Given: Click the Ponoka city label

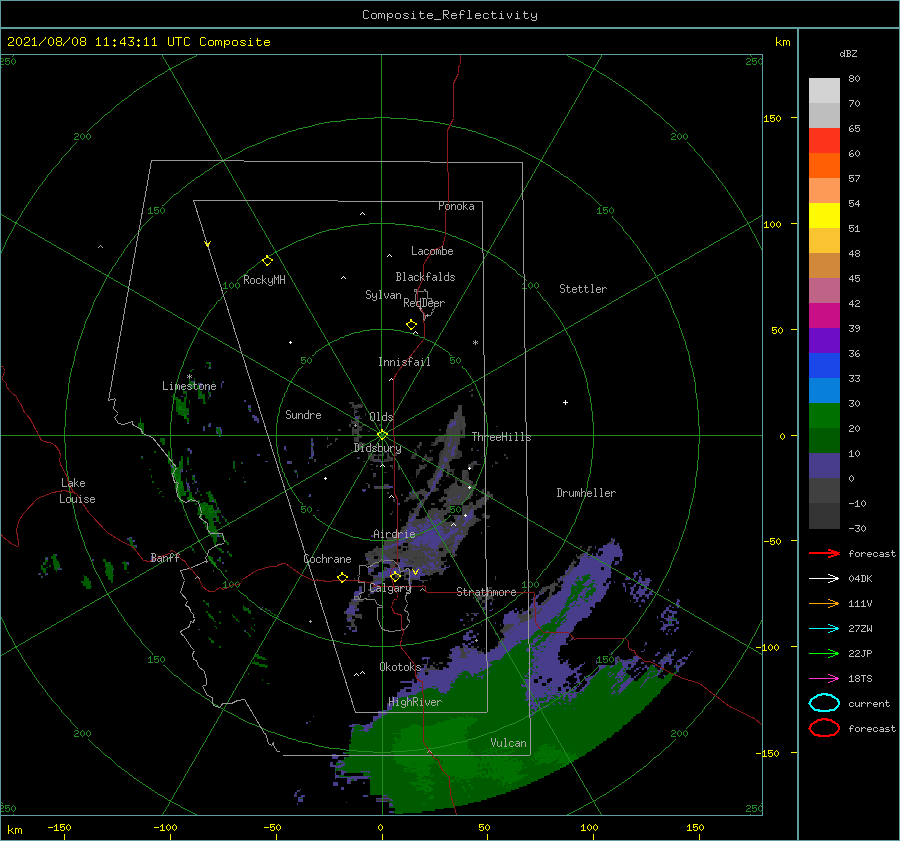Looking at the screenshot, I should (x=456, y=206).
